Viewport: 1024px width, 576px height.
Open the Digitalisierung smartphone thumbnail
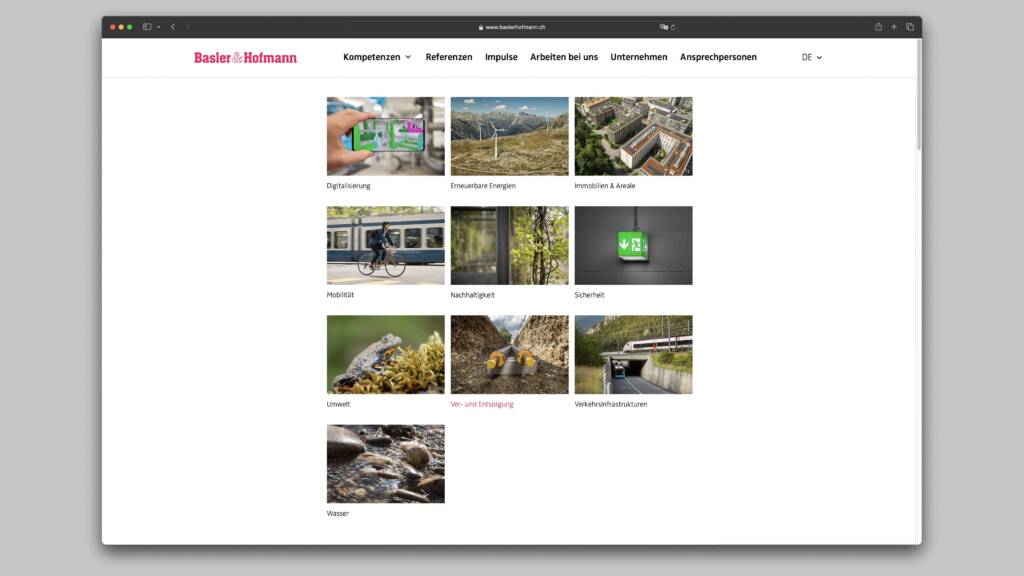[385, 136]
